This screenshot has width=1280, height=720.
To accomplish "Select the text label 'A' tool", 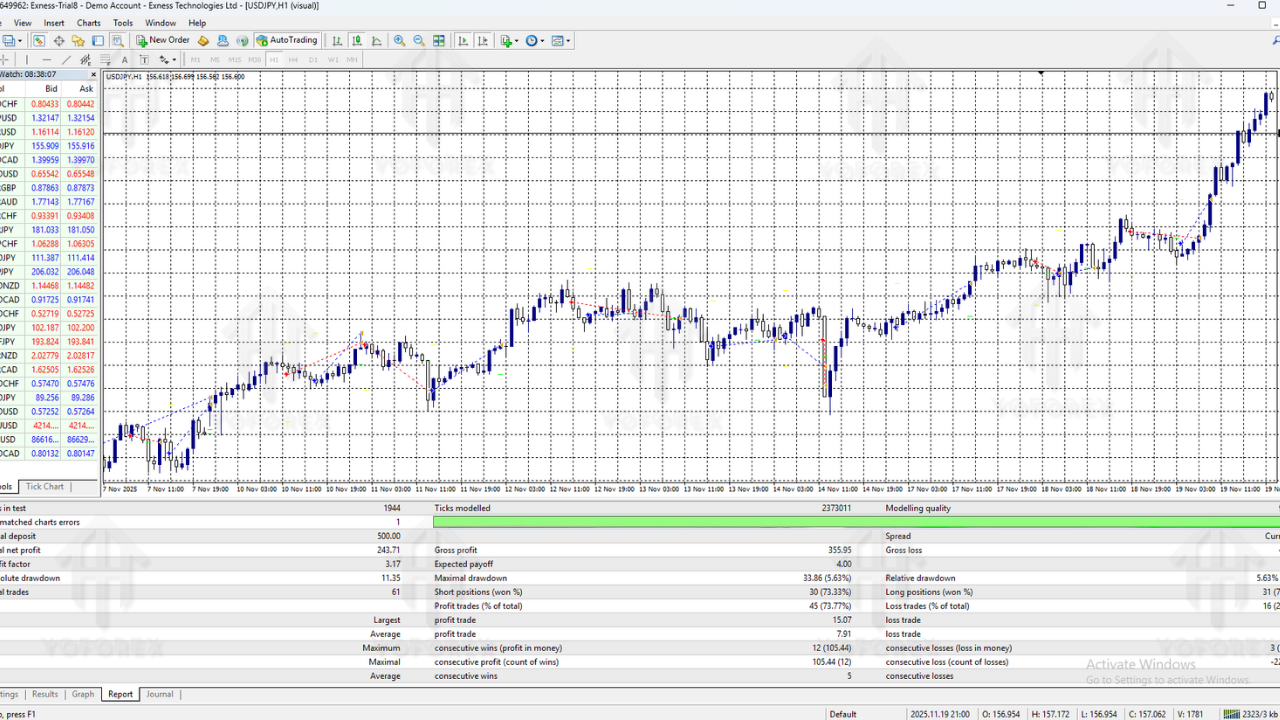I will [x=125, y=60].
